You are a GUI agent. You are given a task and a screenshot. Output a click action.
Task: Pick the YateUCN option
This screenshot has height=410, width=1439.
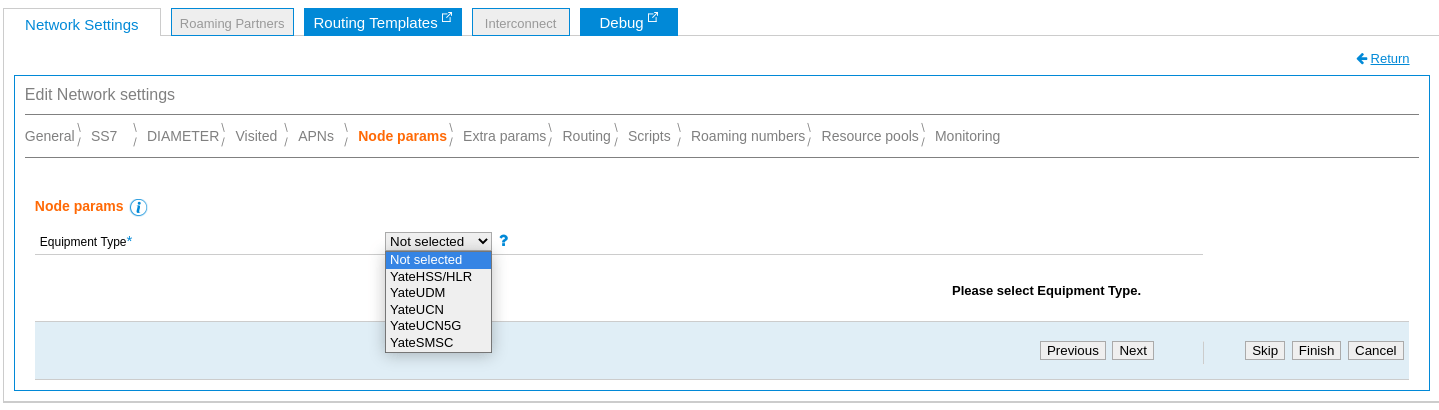[438, 309]
